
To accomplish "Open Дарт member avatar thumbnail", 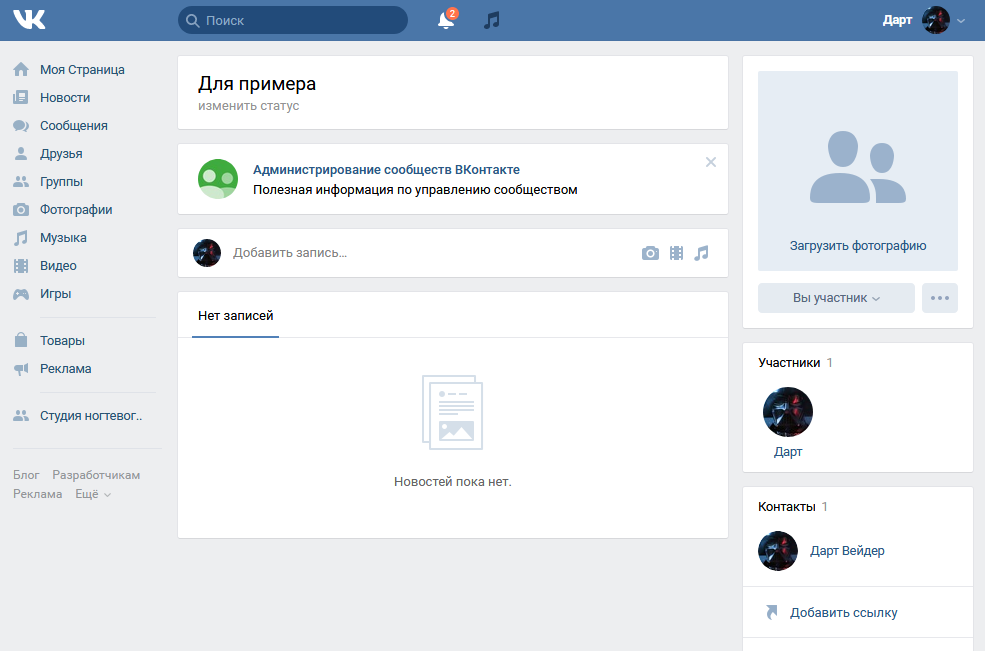I will pos(788,412).
